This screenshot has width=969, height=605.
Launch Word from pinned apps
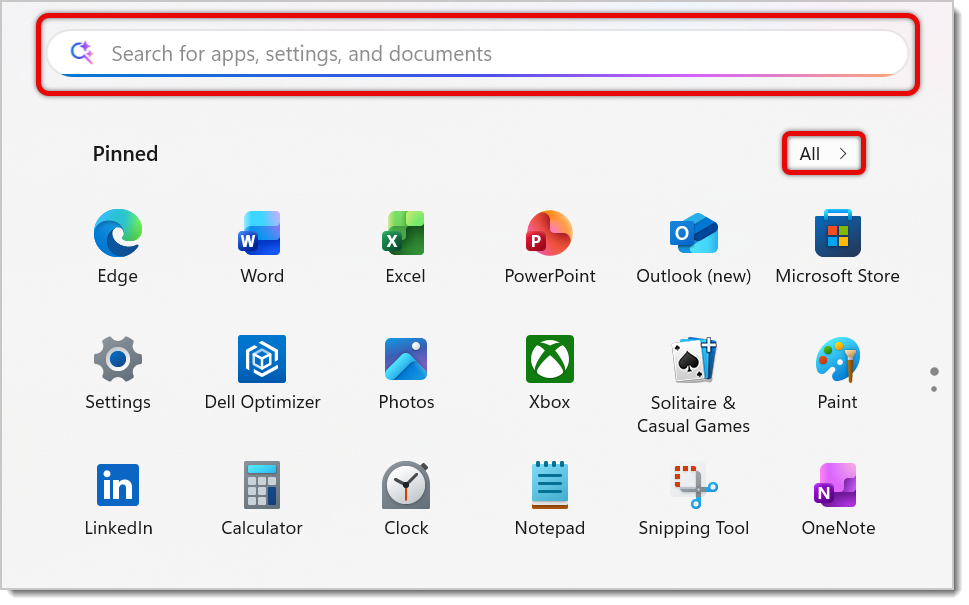point(262,246)
